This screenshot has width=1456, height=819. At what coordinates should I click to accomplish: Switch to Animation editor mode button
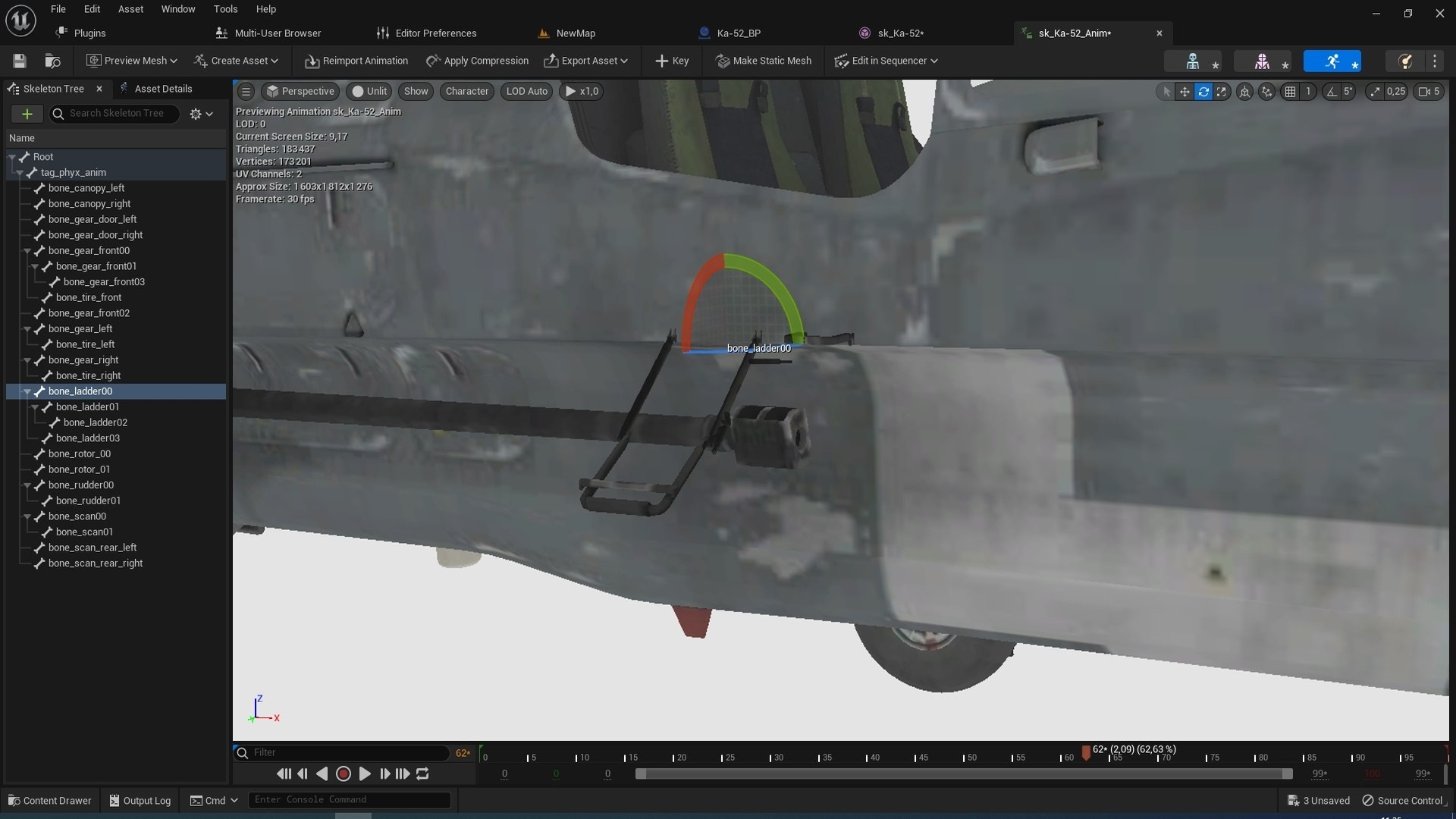click(x=1332, y=61)
